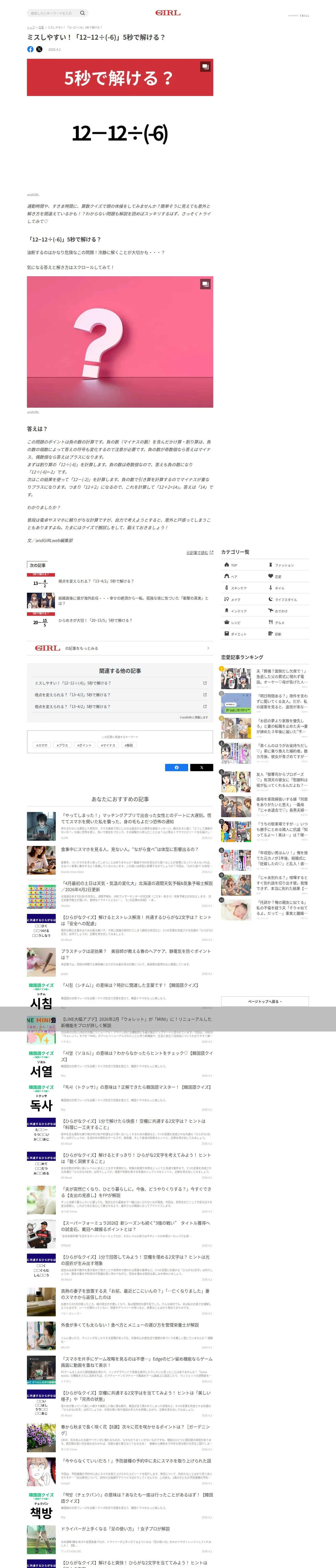
Task: Click the bottle icon for スキンケア
Action: tap(227, 588)
